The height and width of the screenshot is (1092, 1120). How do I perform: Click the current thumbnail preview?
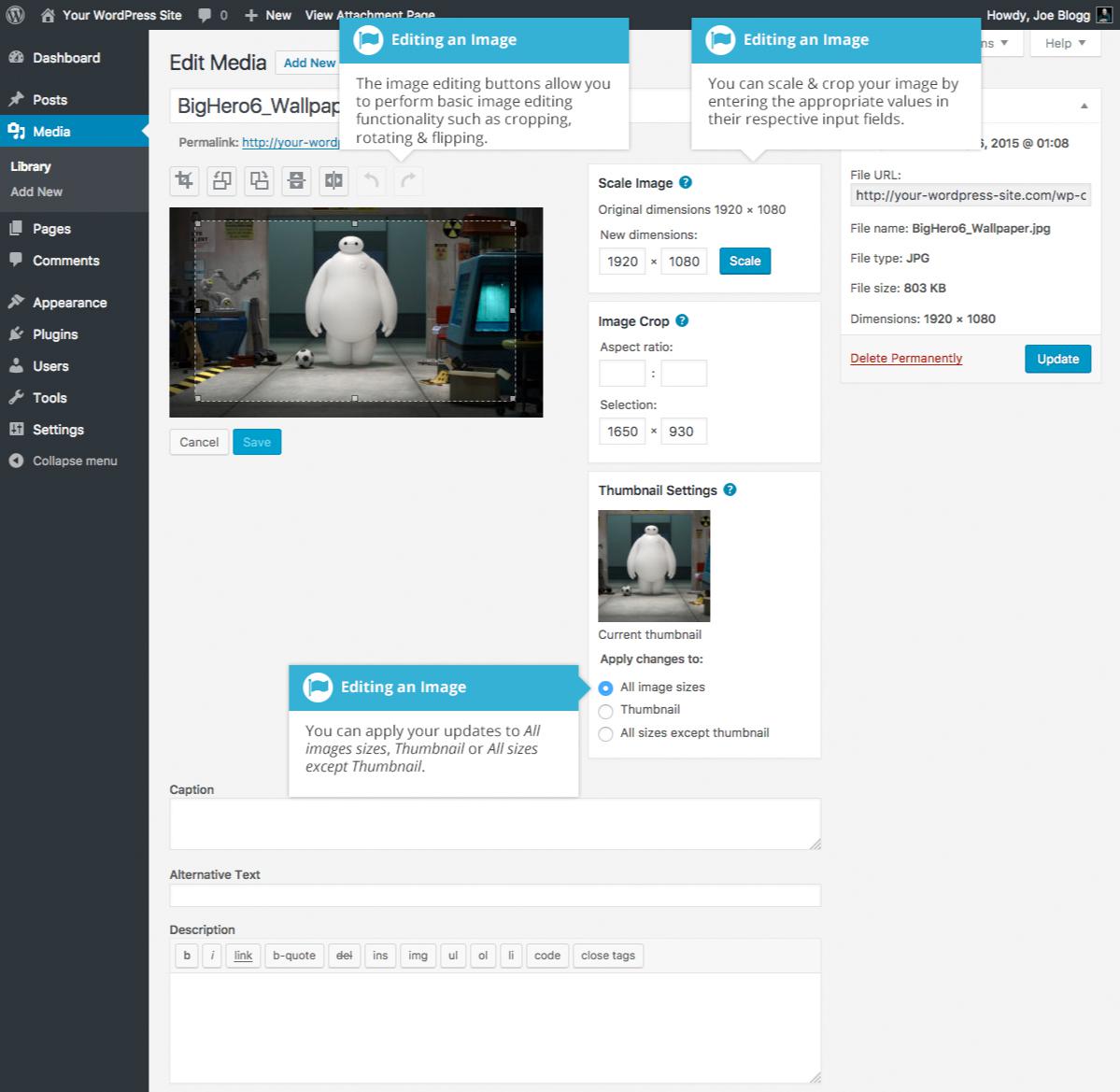[x=654, y=566]
